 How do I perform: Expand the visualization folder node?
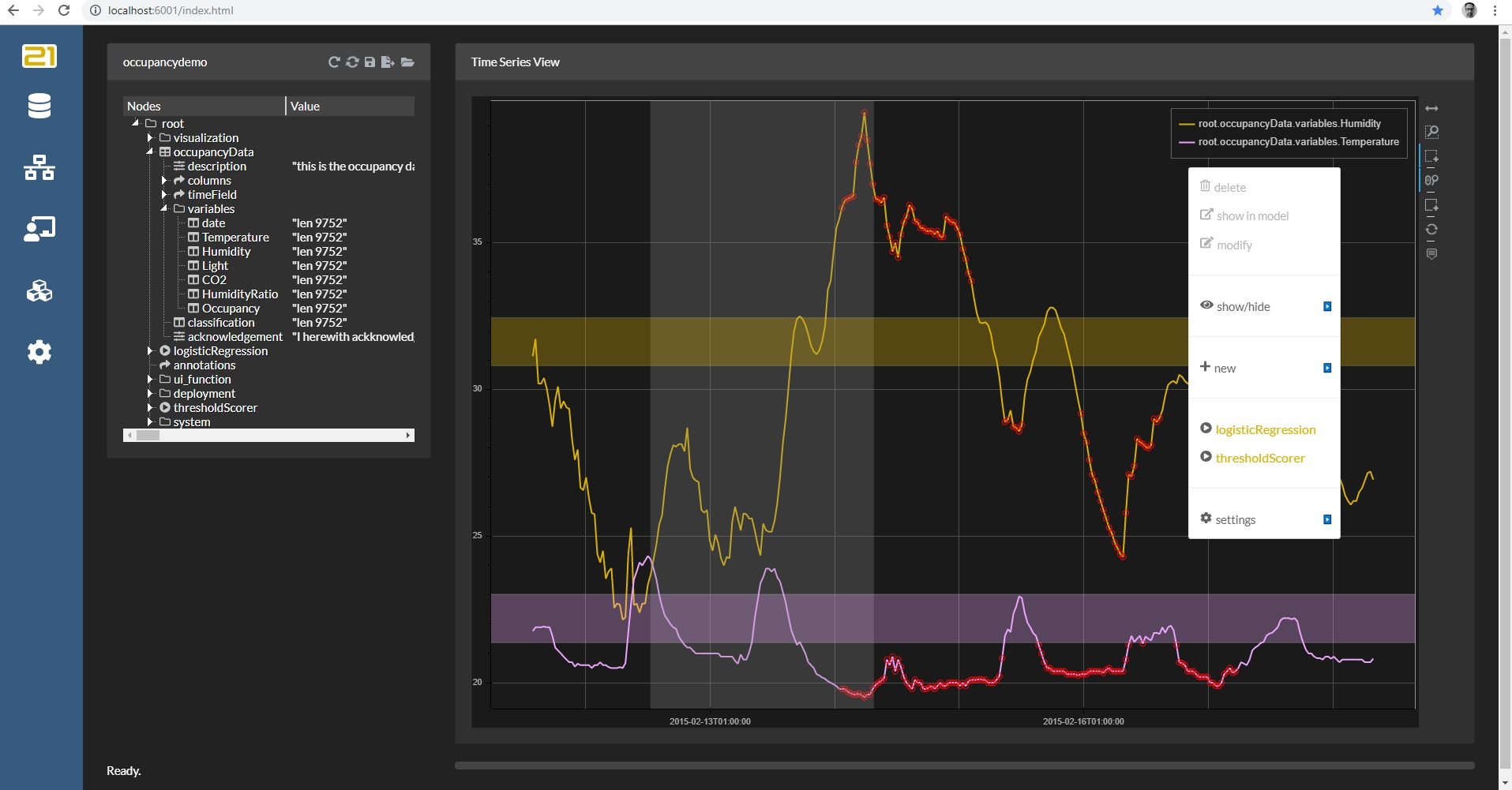point(150,138)
